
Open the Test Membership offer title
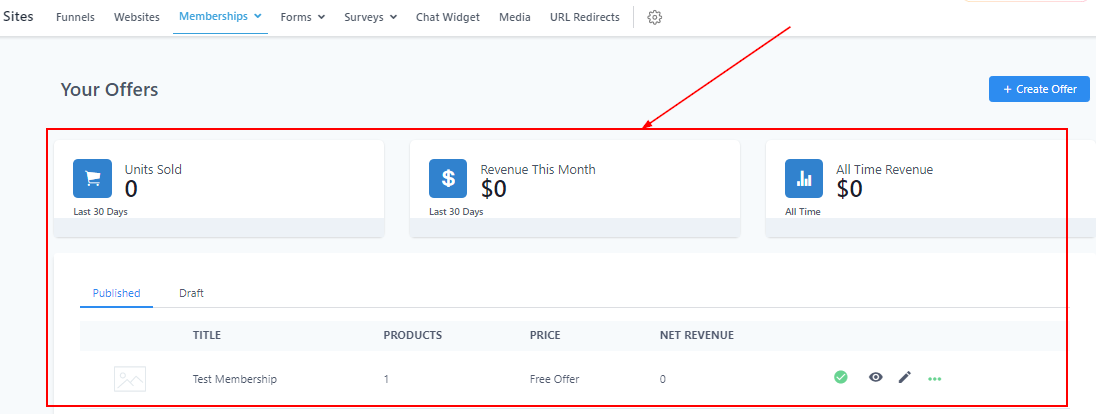pos(235,379)
